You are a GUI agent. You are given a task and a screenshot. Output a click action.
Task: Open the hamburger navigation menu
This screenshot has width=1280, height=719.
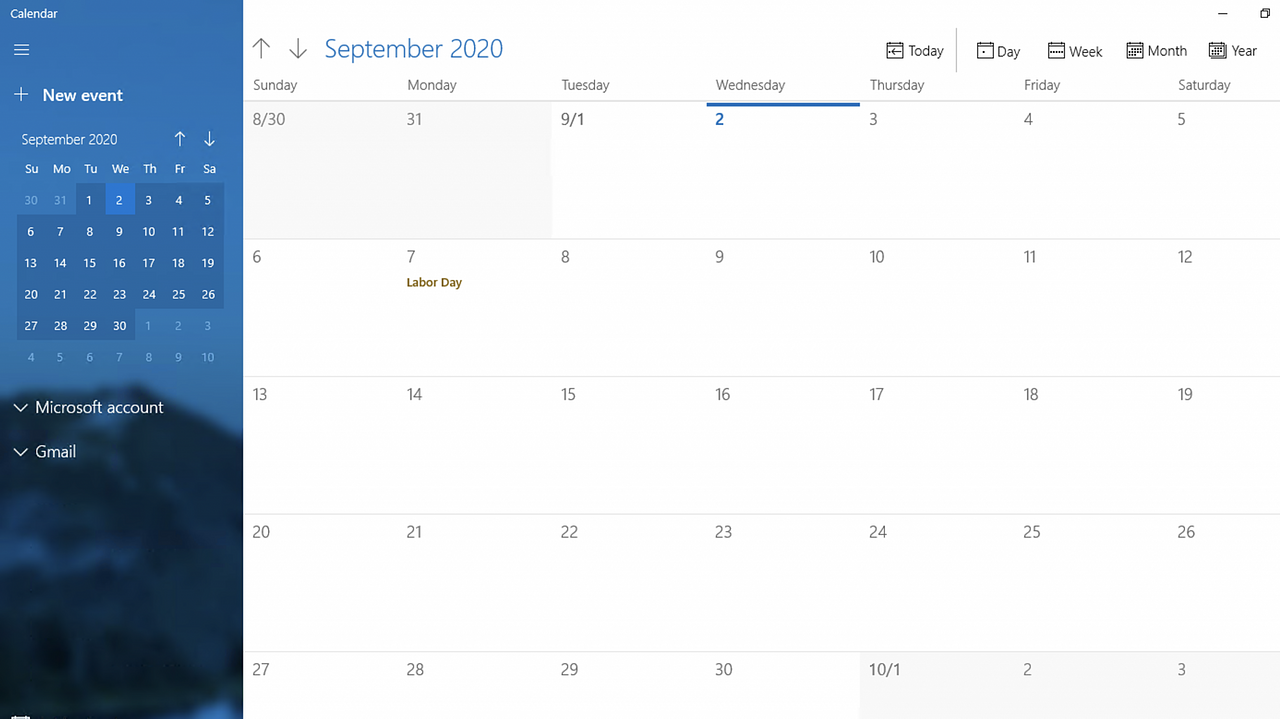pyautogui.click(x=21, y=50)
